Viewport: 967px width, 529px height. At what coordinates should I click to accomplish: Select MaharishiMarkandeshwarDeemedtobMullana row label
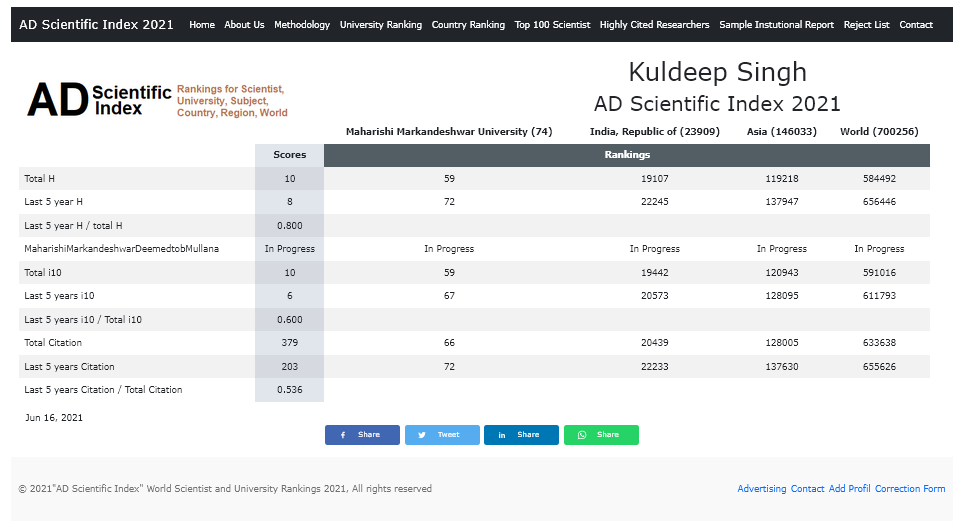[121, 249]
